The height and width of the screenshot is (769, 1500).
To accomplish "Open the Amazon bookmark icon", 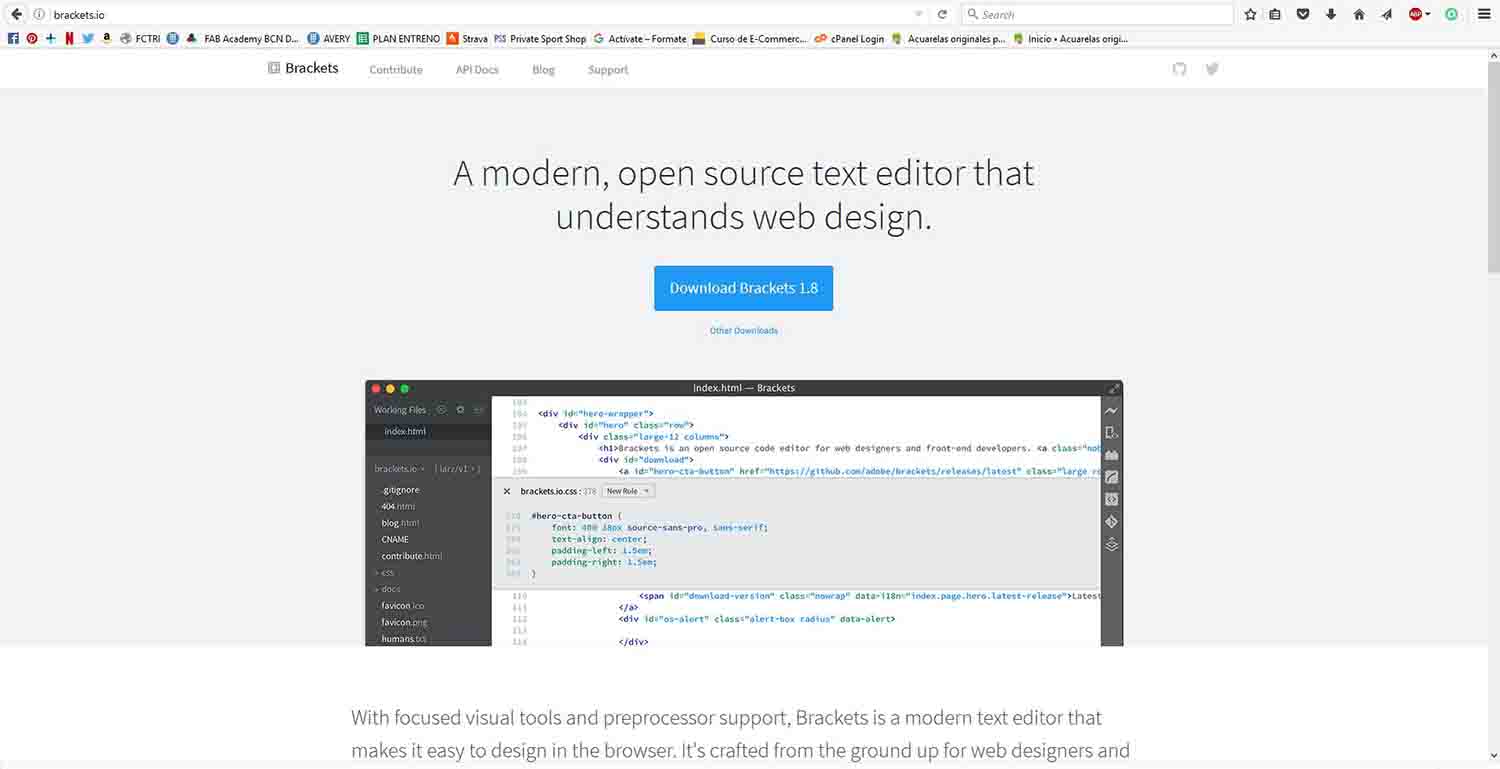I will (x=107, y=39).
